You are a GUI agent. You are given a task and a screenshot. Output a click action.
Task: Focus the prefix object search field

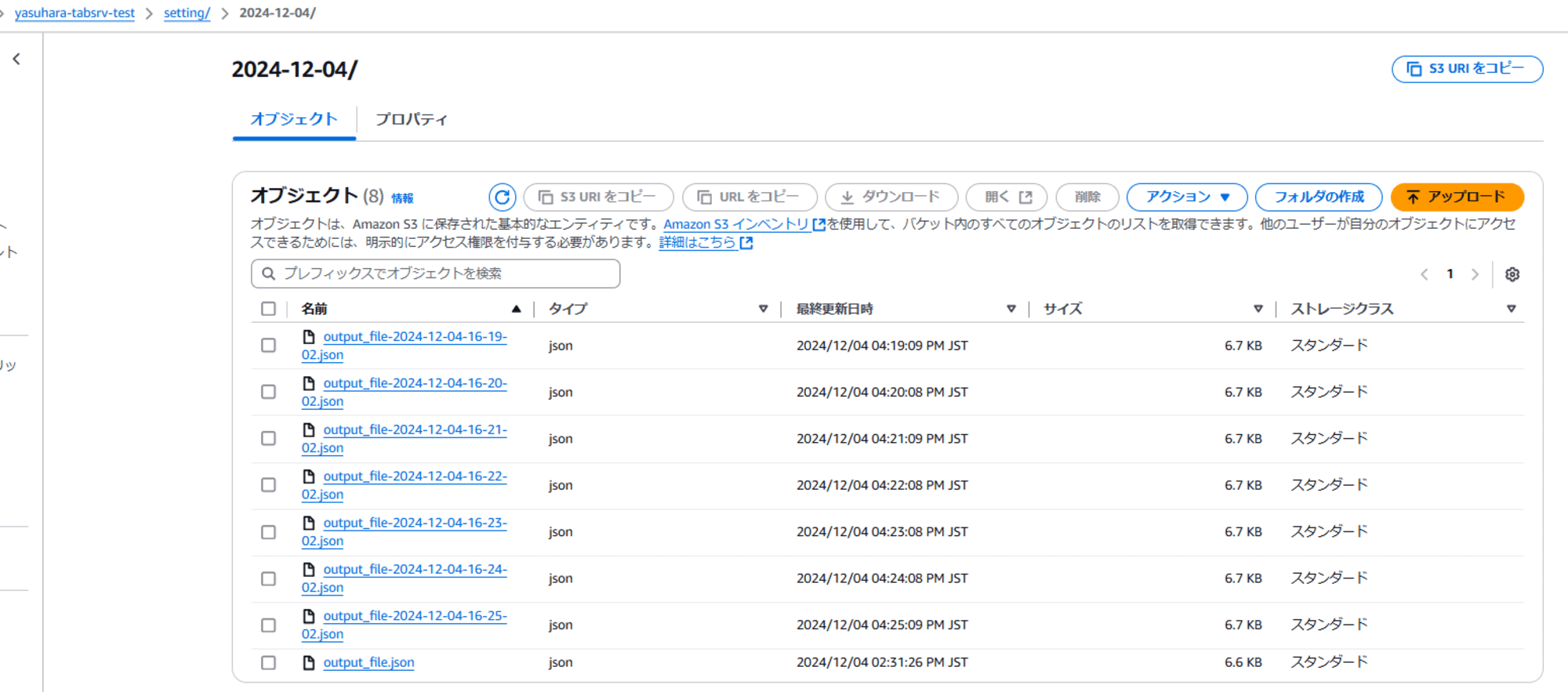tap(435, 274)
